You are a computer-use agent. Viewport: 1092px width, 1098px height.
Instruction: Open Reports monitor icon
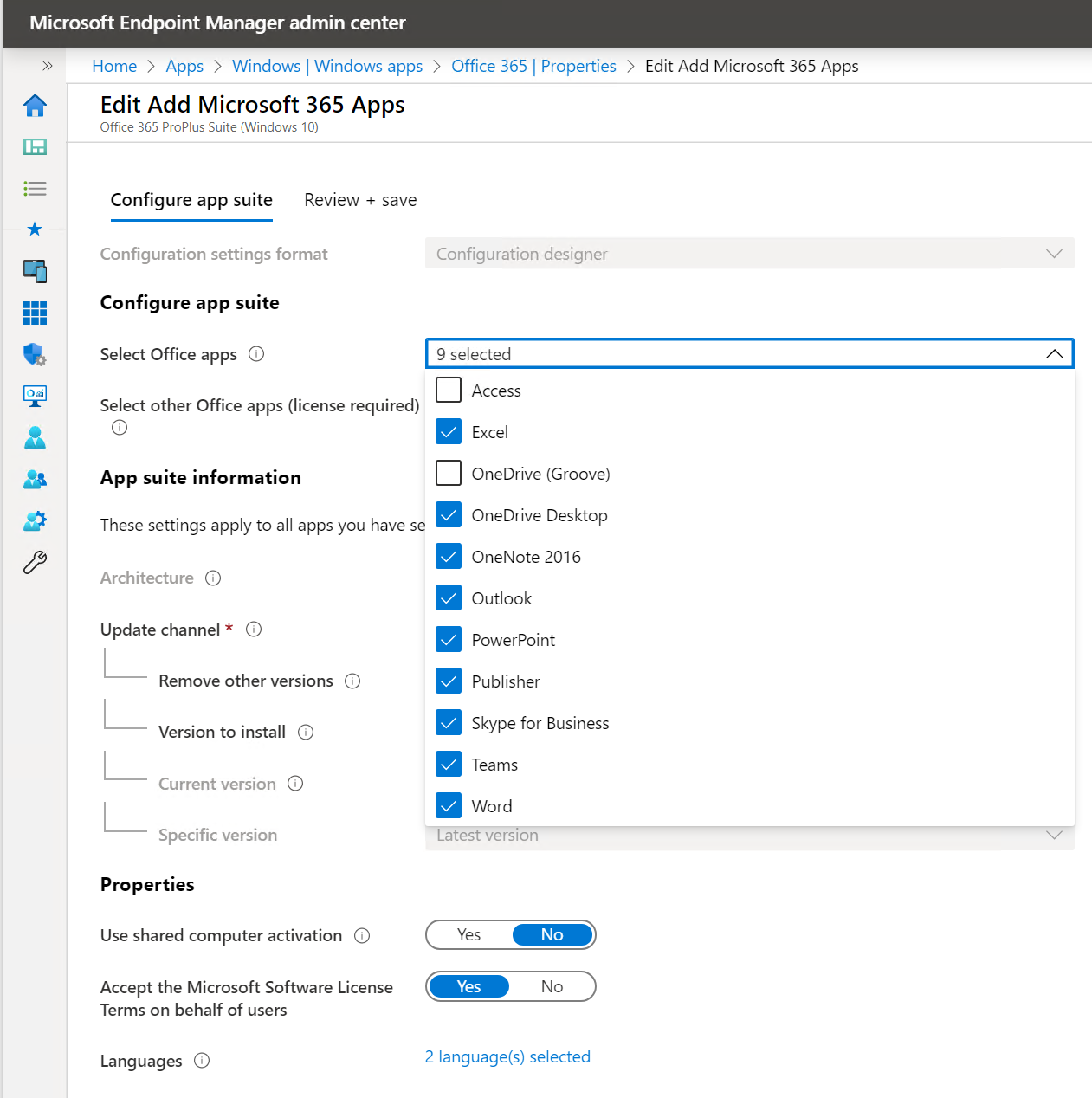(35, 396)
